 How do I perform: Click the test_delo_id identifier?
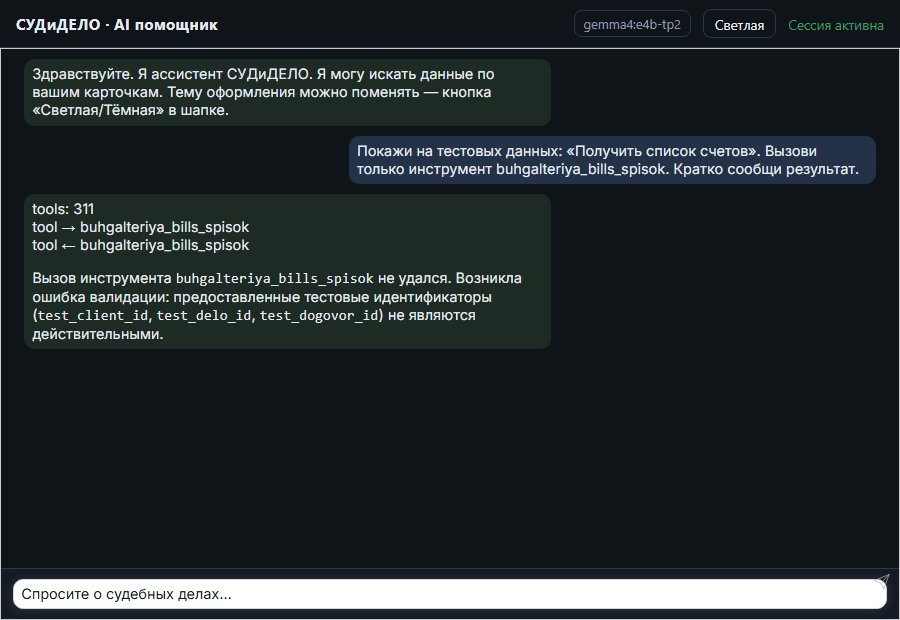tap(204, 316)
